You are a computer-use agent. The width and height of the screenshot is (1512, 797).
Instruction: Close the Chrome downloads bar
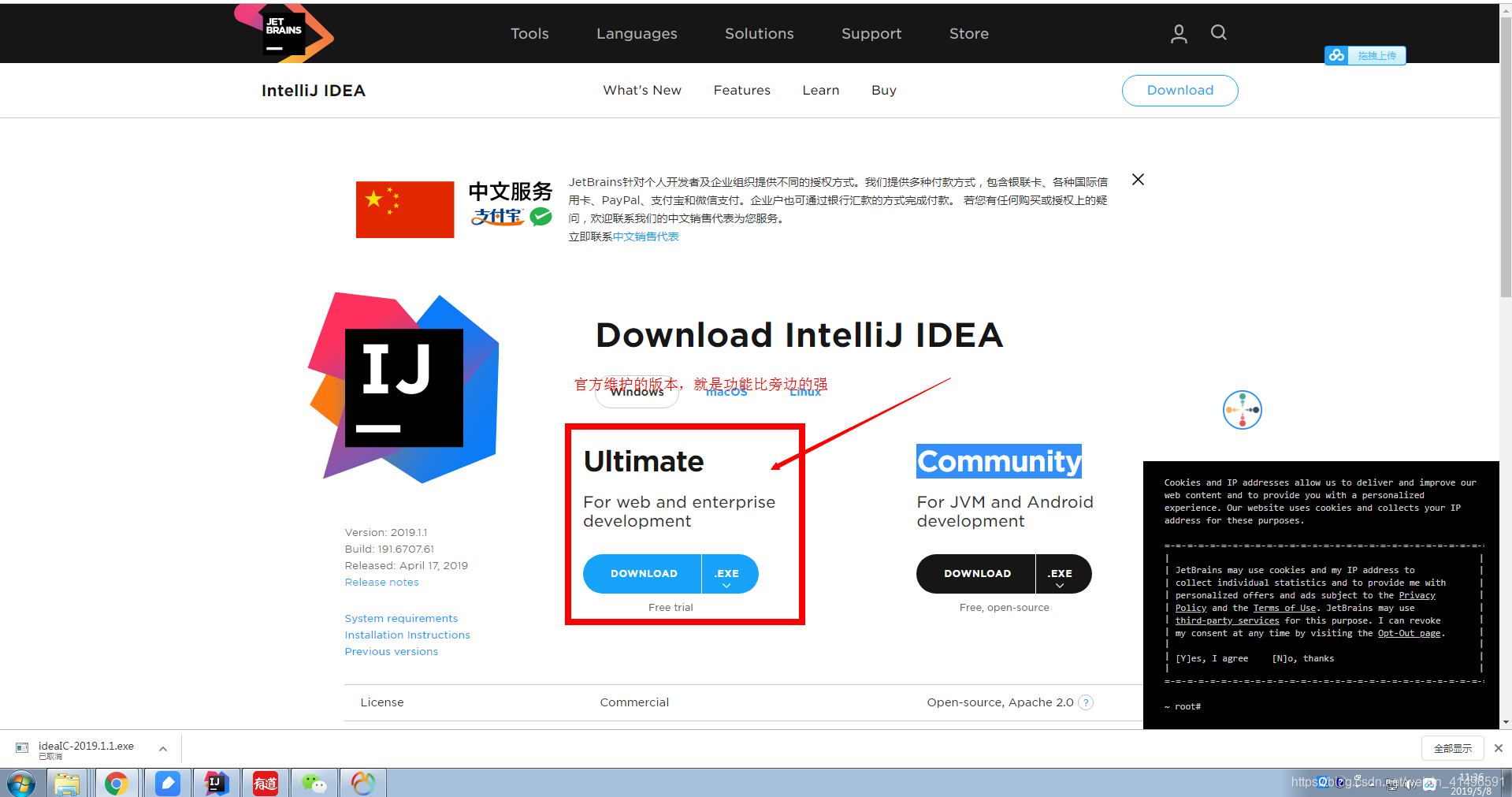point(1499,748)
